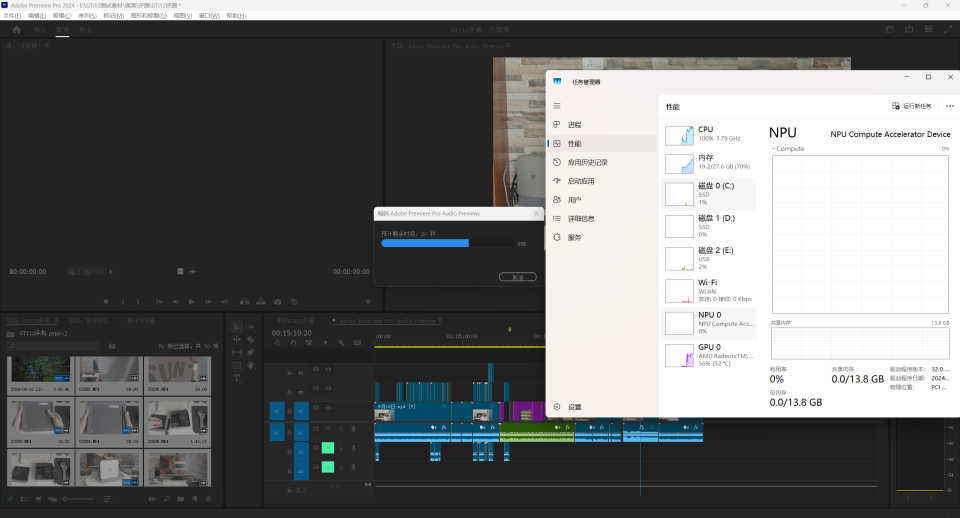Select the Razor tool
The image size is (960, 518).
click(251, 340)
